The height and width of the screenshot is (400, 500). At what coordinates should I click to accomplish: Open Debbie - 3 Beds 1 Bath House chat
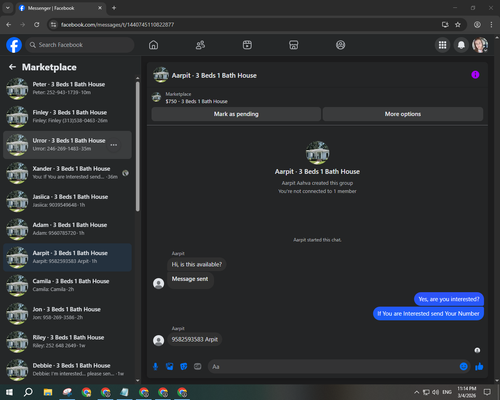pyautogui.click(x=67, y=370)
